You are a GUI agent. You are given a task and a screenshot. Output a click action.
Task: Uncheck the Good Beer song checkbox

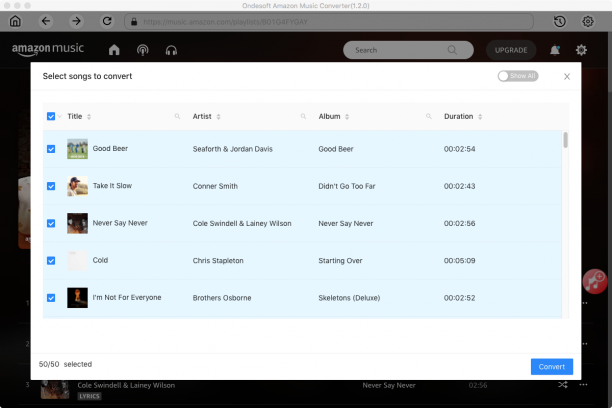tap(51, 149)
